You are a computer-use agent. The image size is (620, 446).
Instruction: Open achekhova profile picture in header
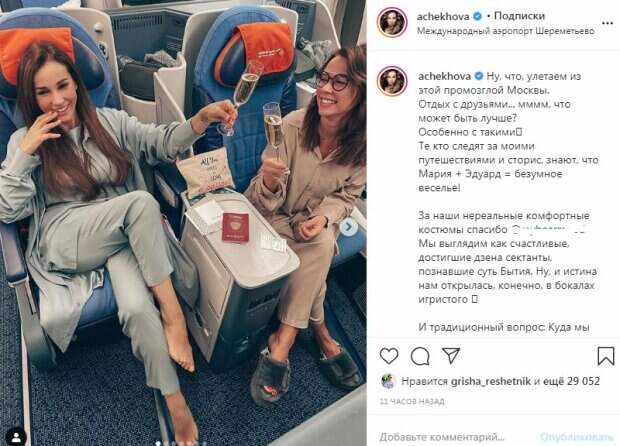click(x=392, y=23)
